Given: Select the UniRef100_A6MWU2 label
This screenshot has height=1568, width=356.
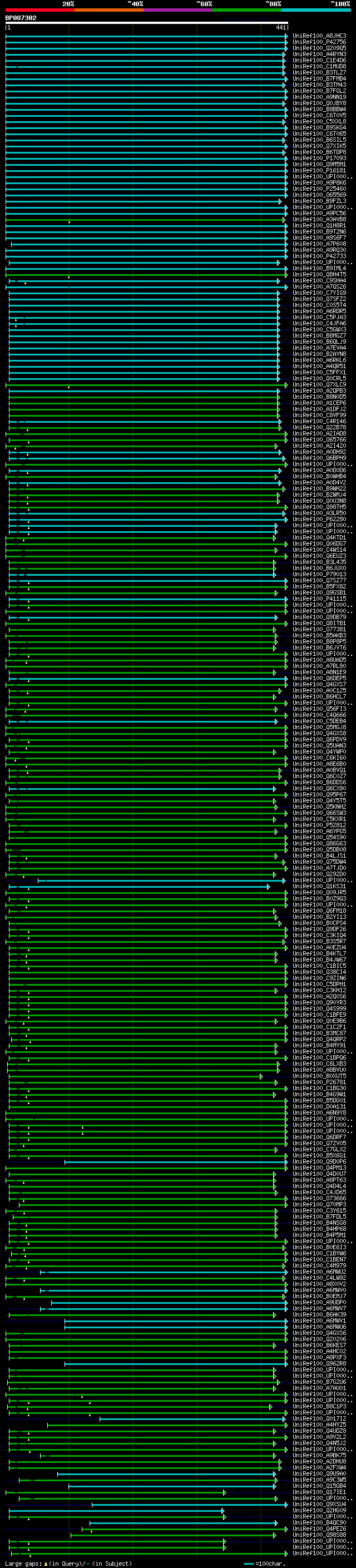Looking at the screenshot, I should (x=319, y=1272).
